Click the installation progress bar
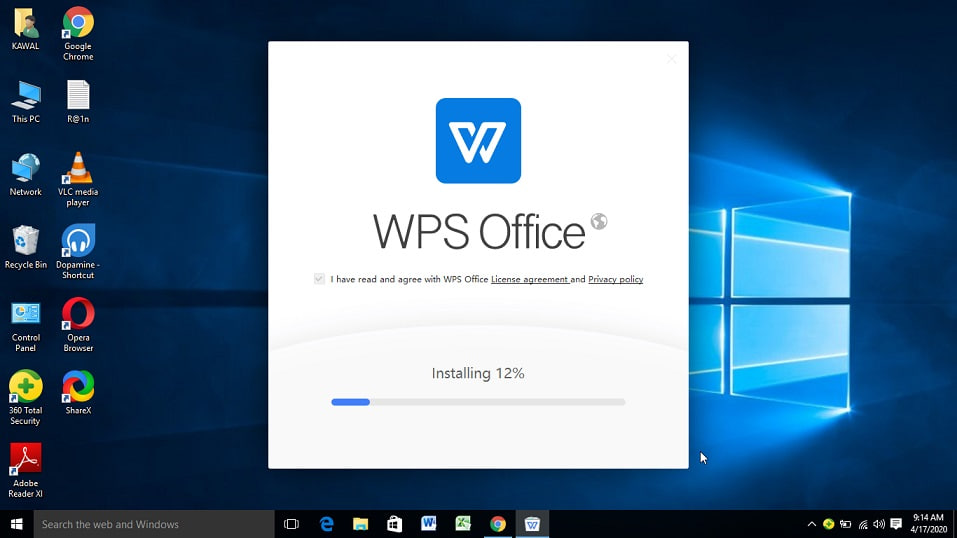957x538 pixels. [x=478, y=402]
